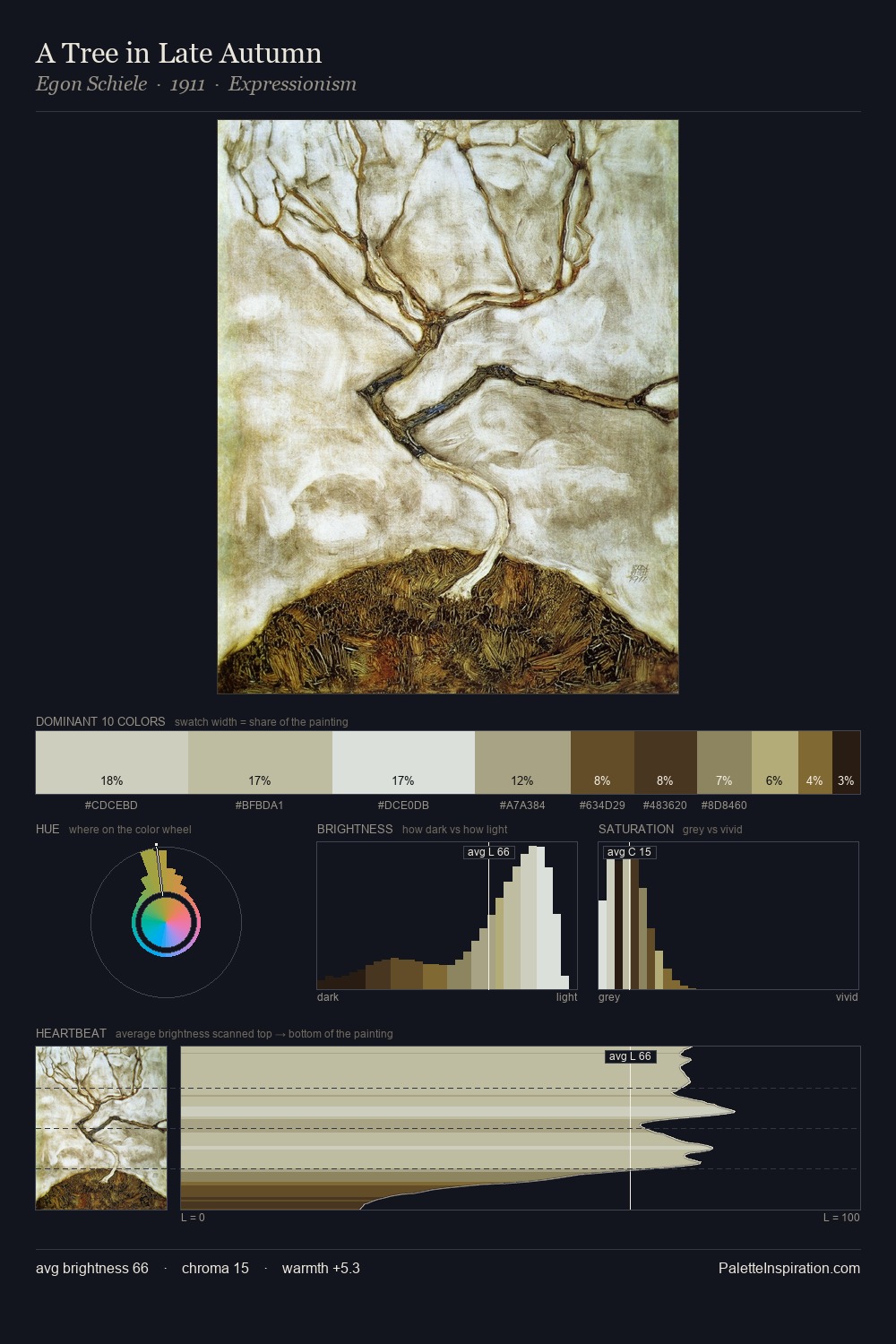Click the color wheel in the Hue chart

[166, 922]
